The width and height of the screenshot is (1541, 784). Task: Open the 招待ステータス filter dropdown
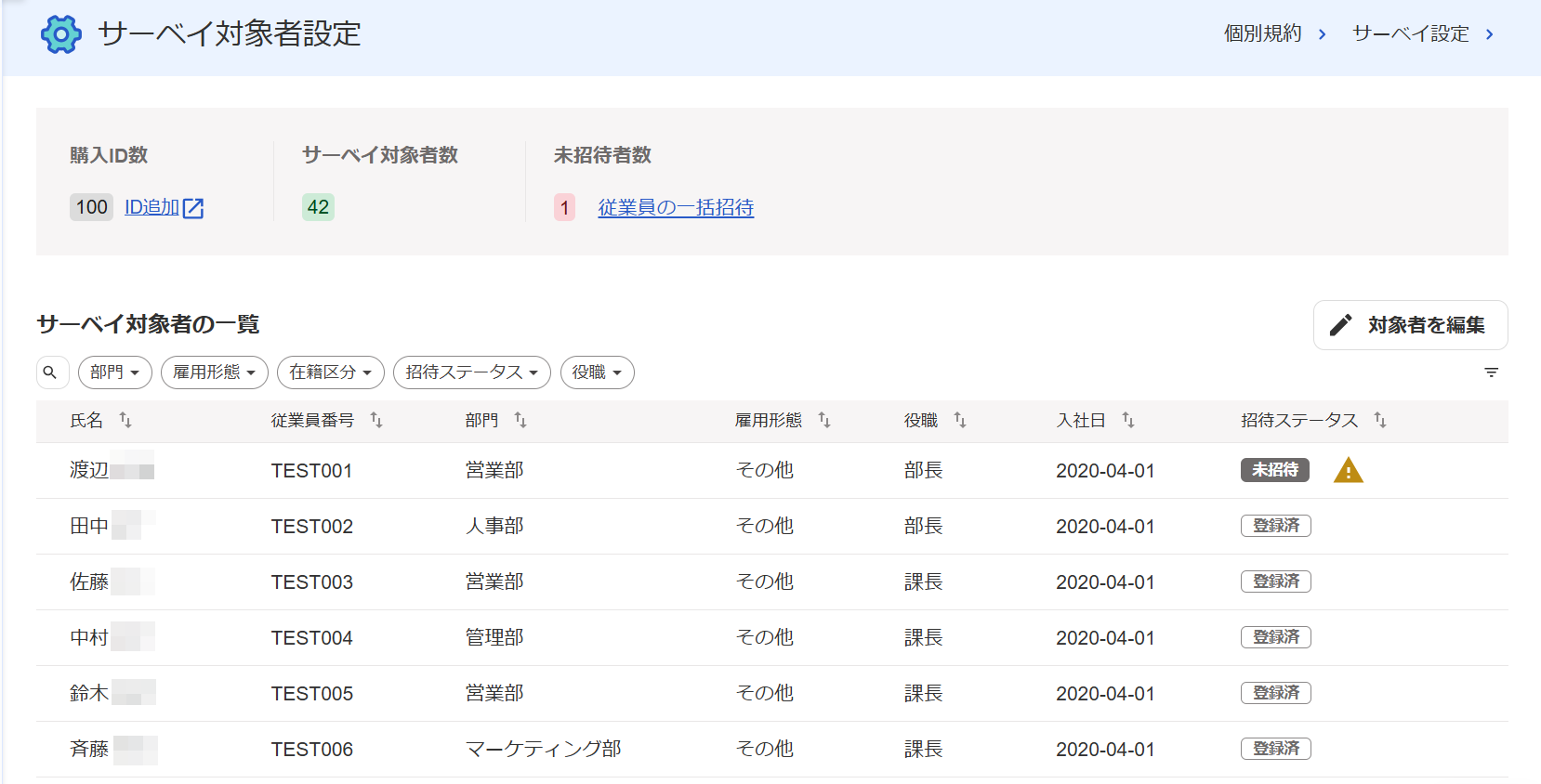pyautogui.click(x=472, y=372)
